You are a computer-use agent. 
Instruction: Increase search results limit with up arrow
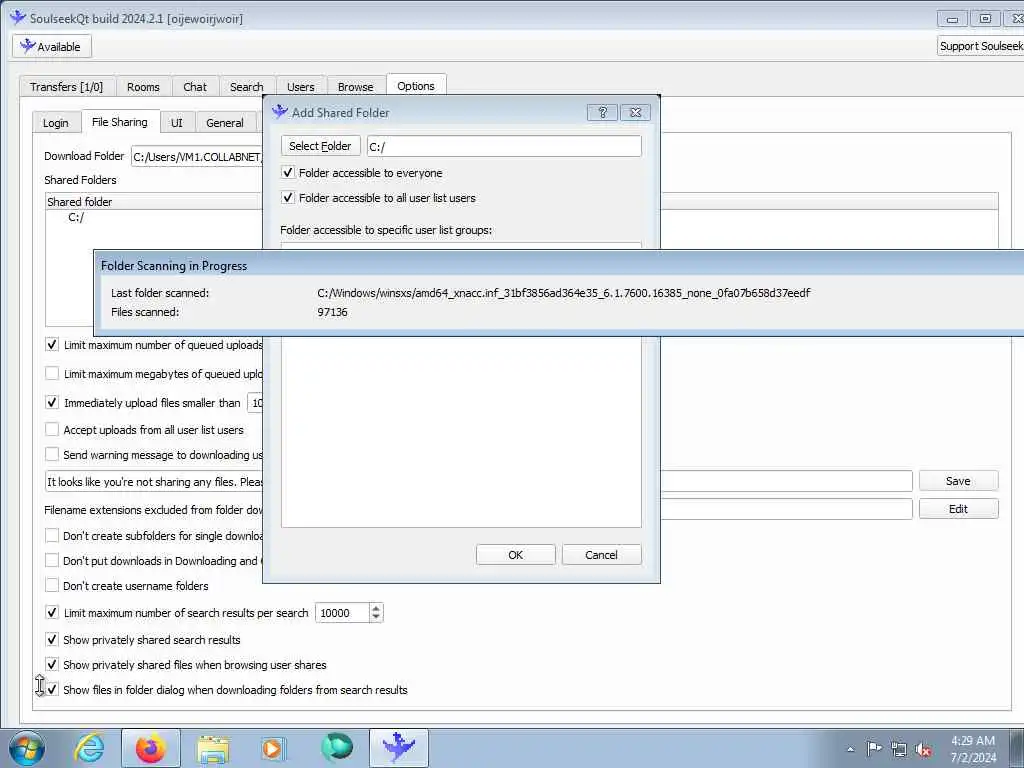pos(376,608)
